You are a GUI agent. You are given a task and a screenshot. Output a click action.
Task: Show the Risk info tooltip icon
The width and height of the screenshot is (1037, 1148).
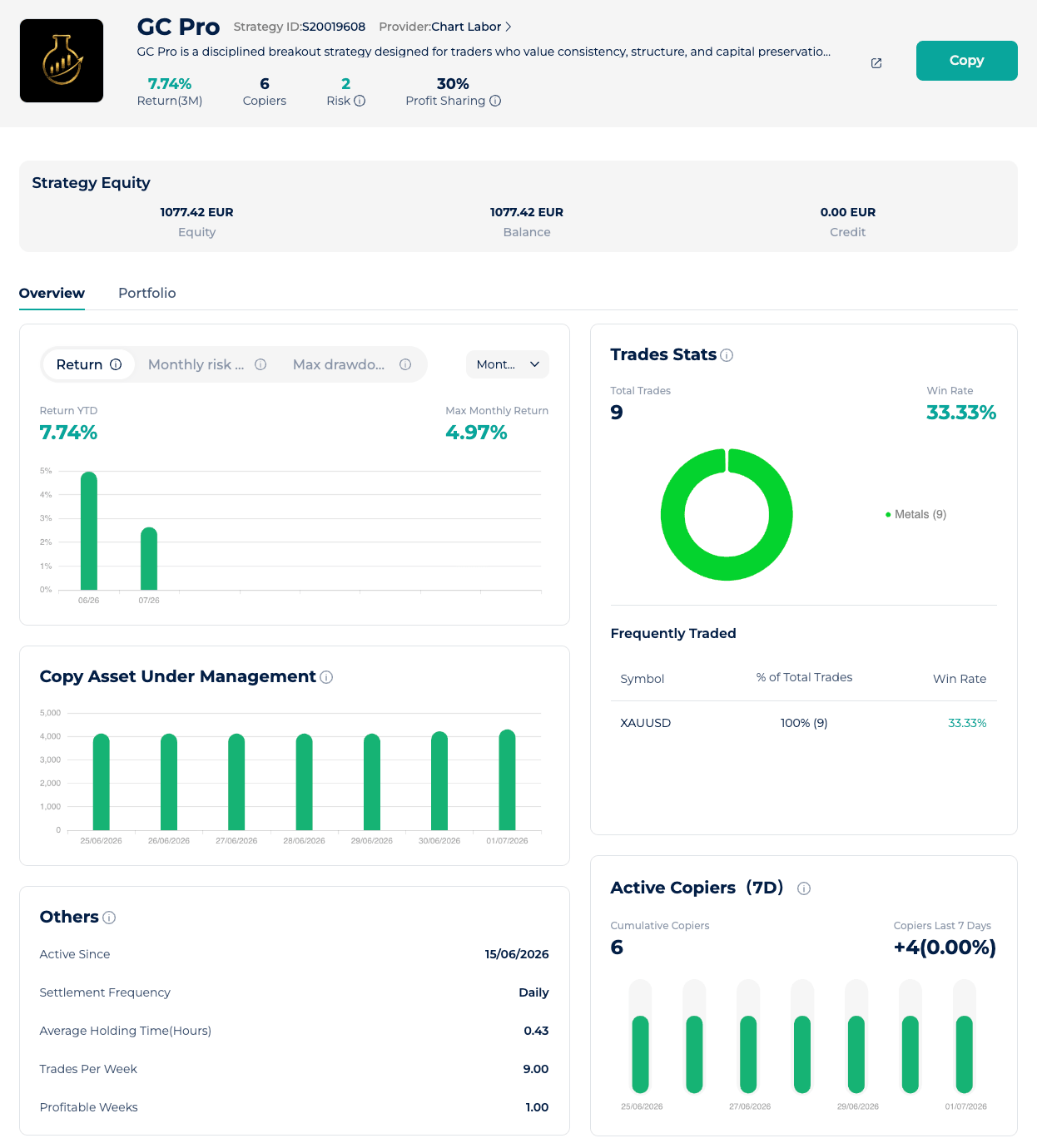click(360, 101)
